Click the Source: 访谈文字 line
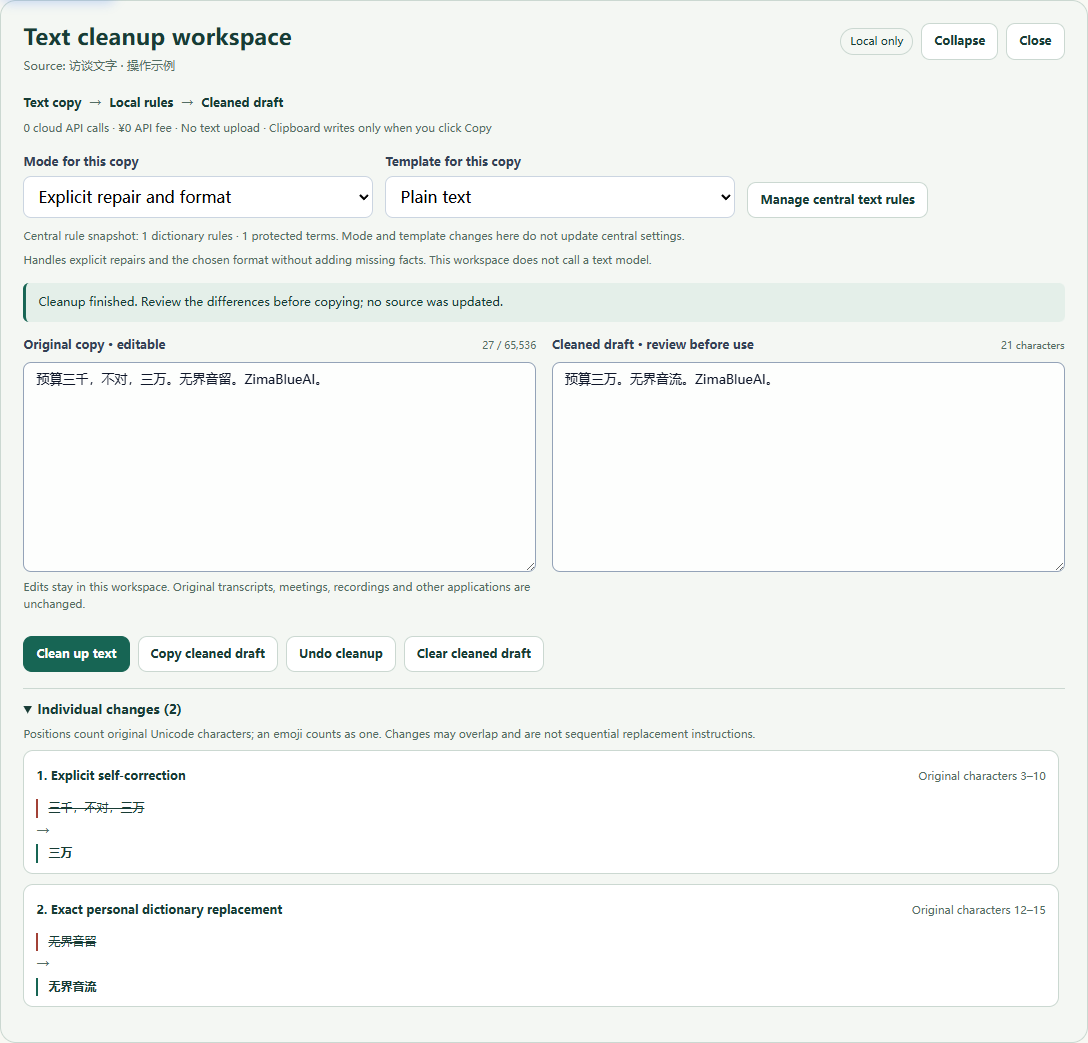This screenshot has width=1088, height=1043. point(99,66)
